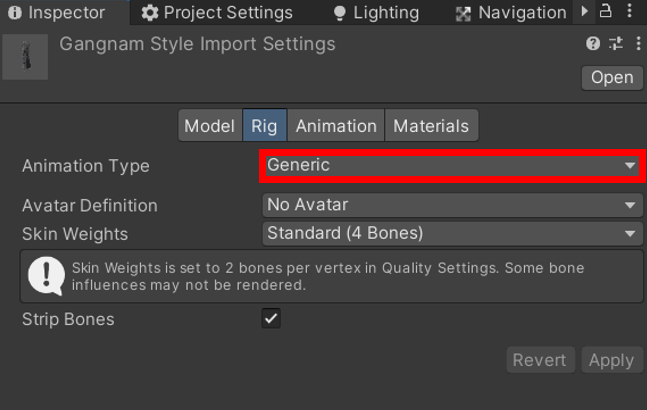This screenshot has height=410, width=647.
Task: Open the Skin Weights dropdown
Action: click(x=453, y=233)
